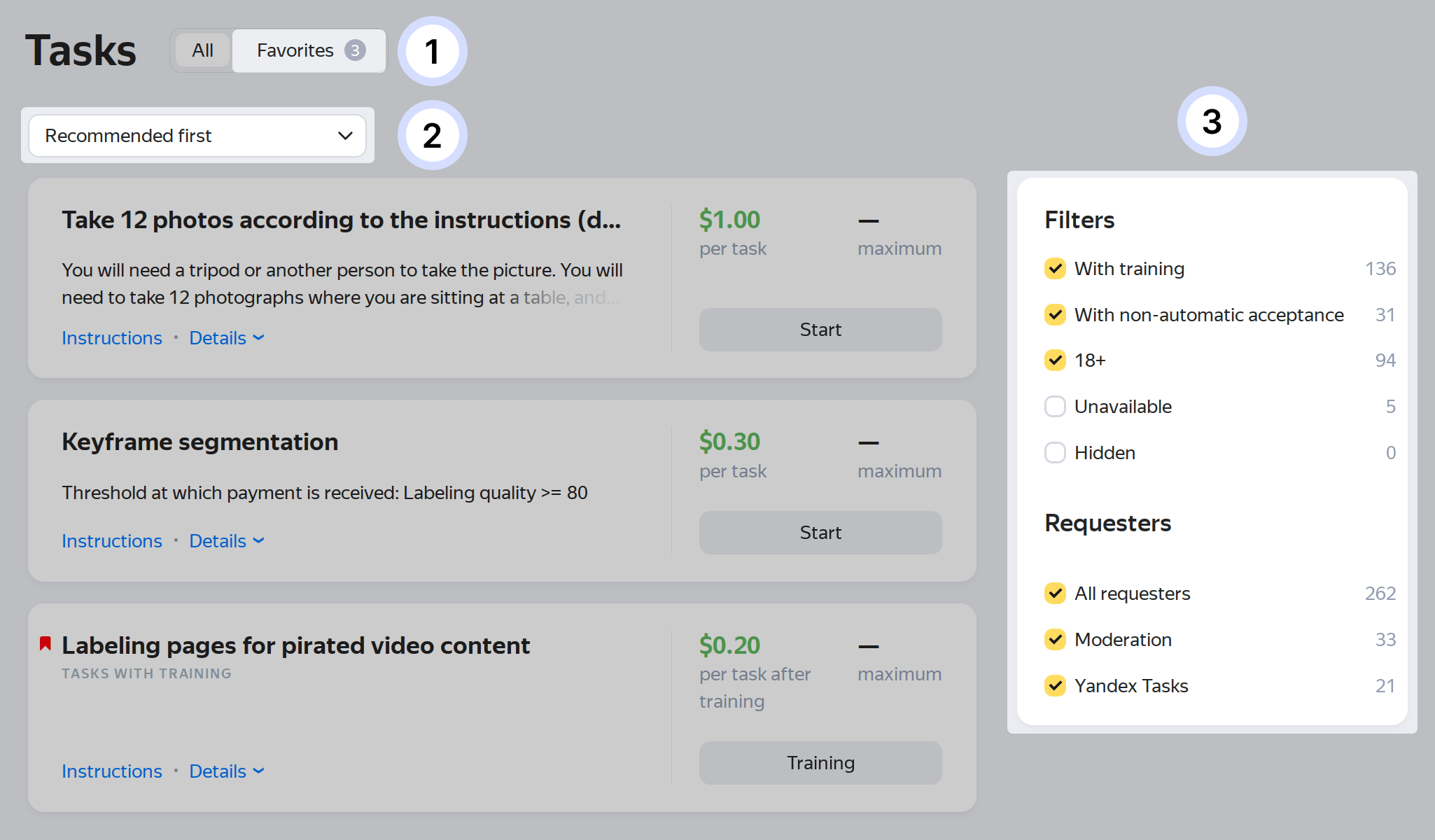The width and height of the screenshot is (1435, 840).
Task: Uncheck the 18+ filter checkbox
Action: click(x=1055, y=360)
